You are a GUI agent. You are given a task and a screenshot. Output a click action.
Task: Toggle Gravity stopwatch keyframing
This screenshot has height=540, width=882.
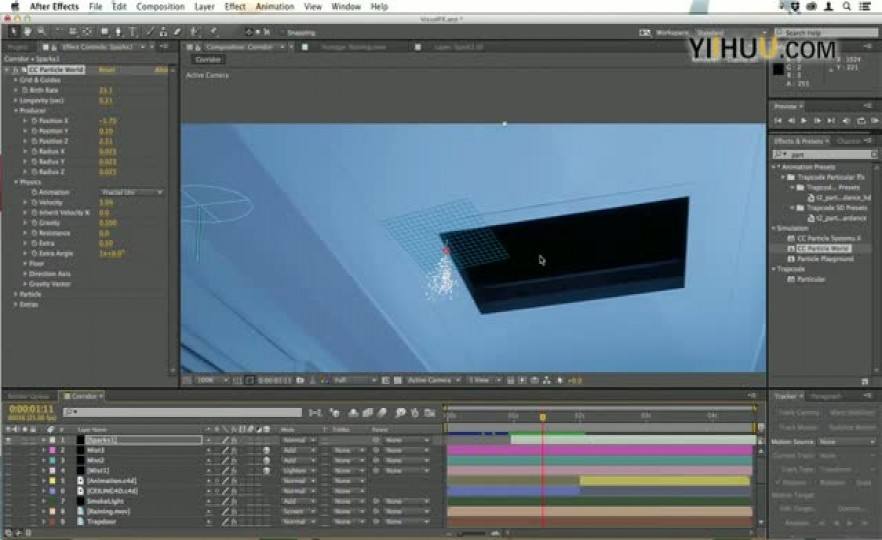(x=34, y=223)
